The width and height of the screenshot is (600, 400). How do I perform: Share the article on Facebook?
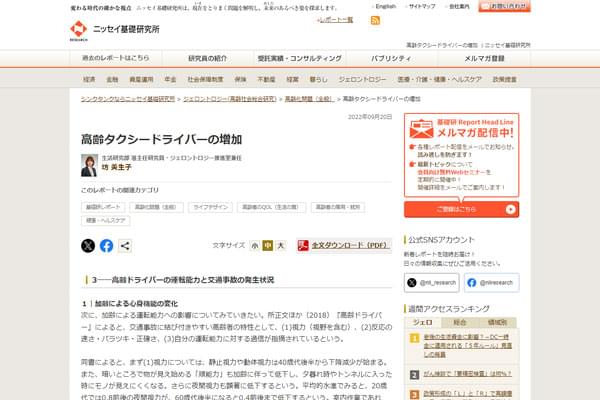pos(106,245)
